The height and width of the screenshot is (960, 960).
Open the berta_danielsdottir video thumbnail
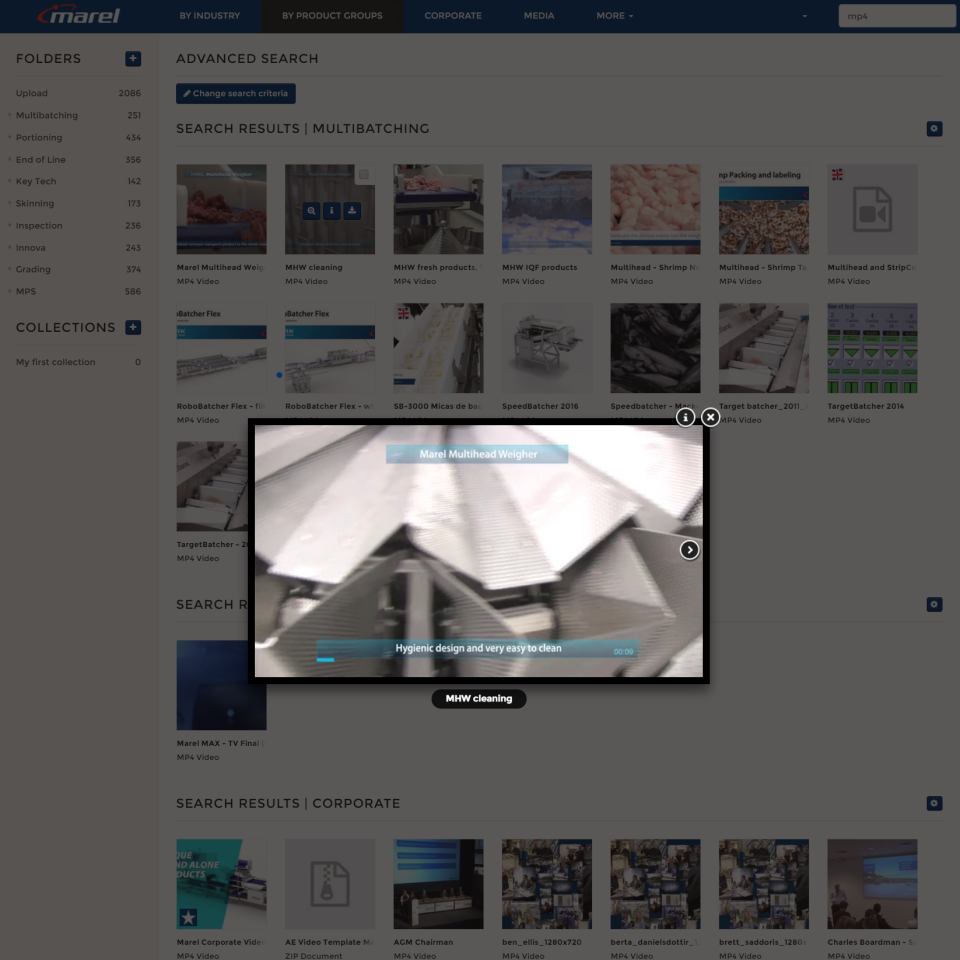[x=655, y=884]
